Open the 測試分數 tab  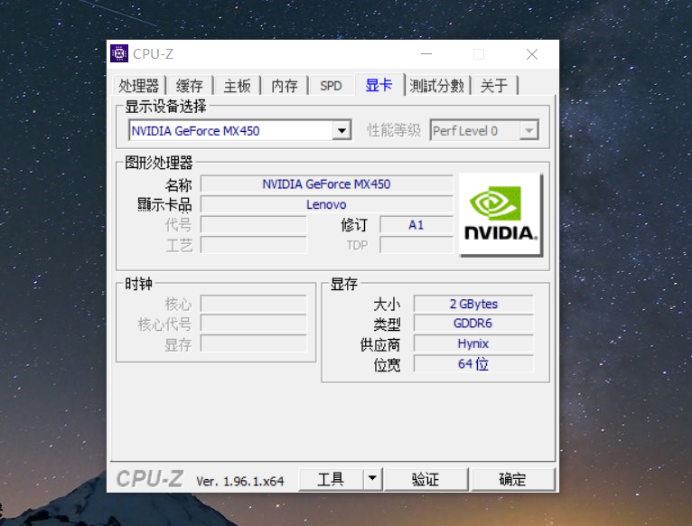[x=437, y=86]
